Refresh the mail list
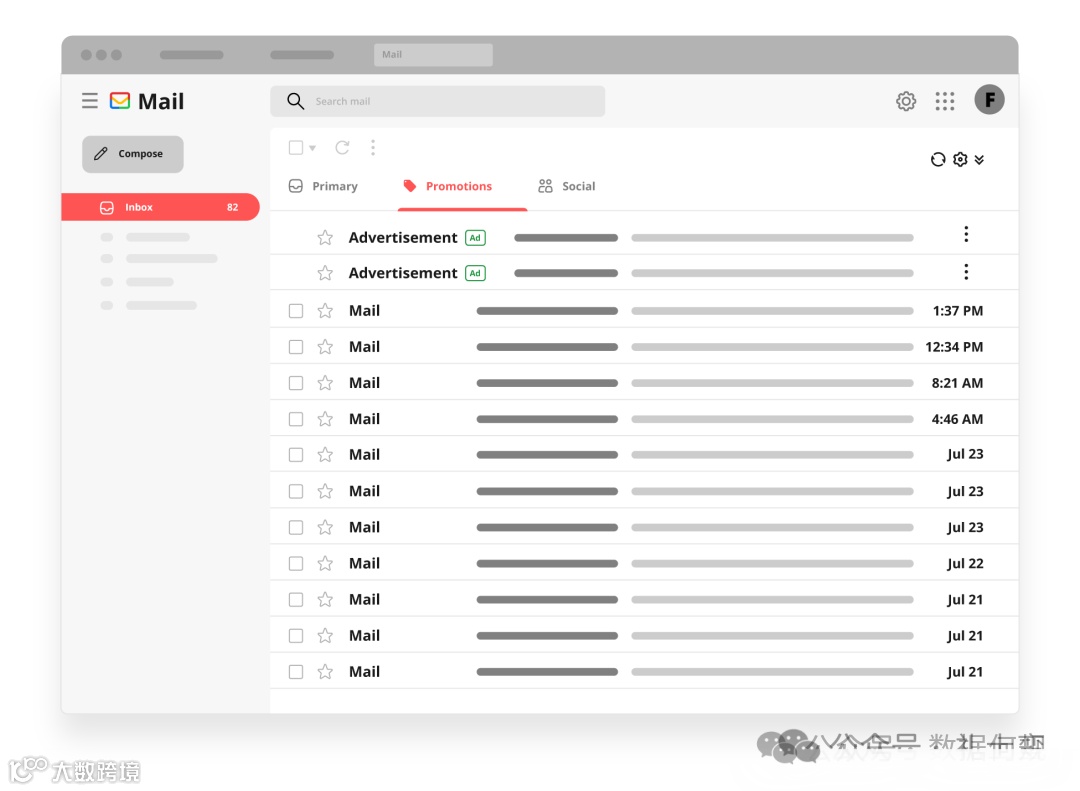Screen dimensions: 1080x791 pyautogui.click(x=342, y=147)
